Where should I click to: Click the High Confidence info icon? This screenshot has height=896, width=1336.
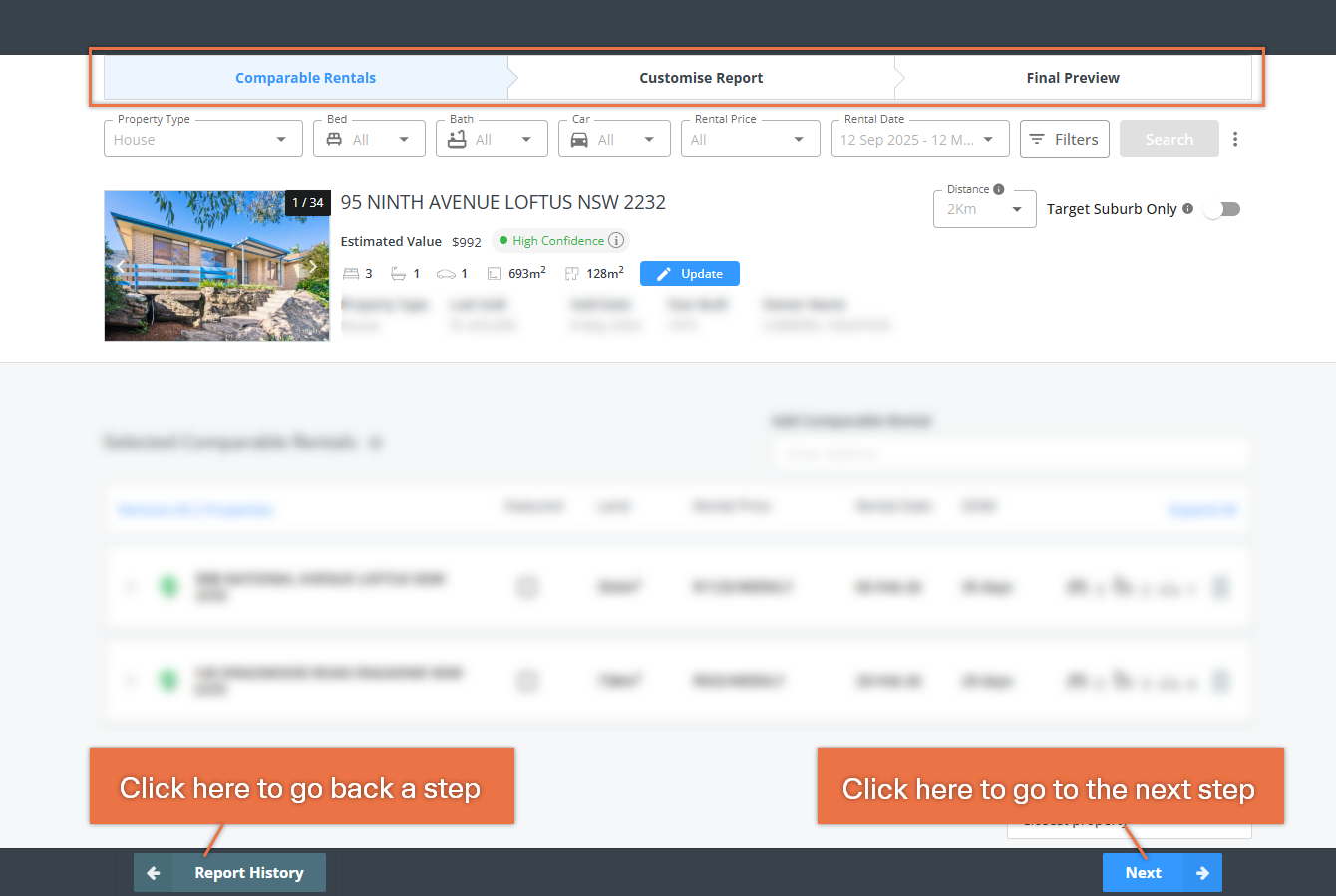pyautogui.click(x=616, y=240)
